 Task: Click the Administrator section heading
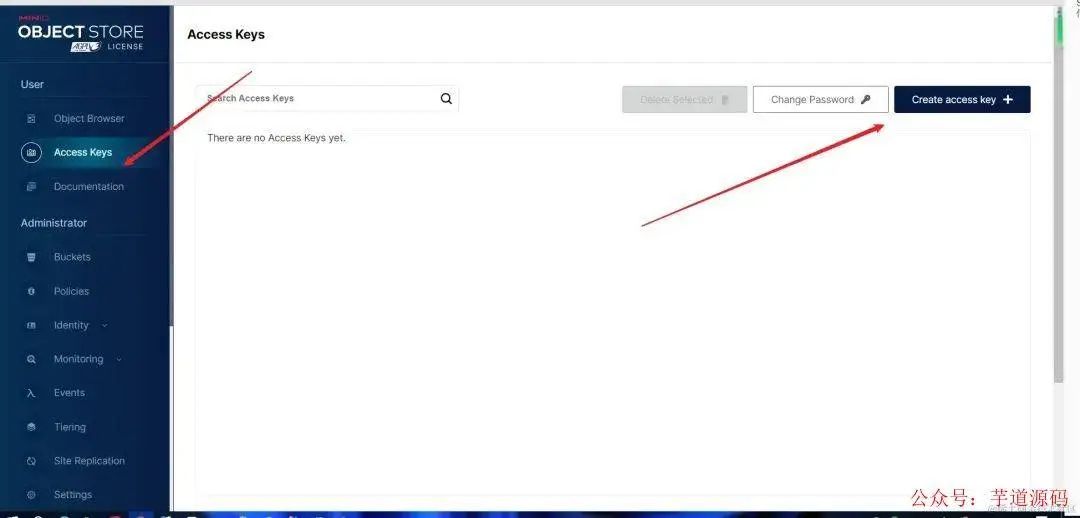click(x=54, y=223)
